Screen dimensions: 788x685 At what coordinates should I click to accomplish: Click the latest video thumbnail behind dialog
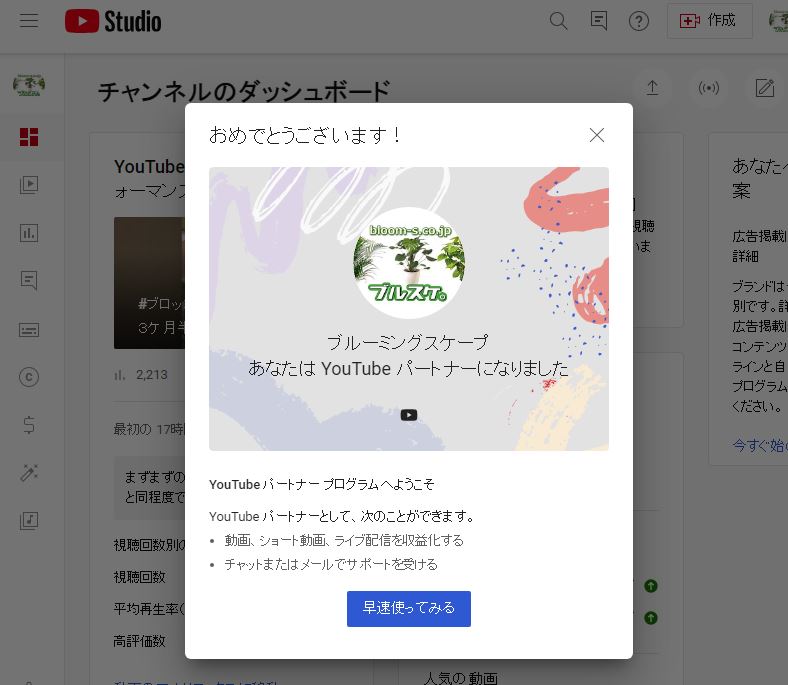click(149, 283)
